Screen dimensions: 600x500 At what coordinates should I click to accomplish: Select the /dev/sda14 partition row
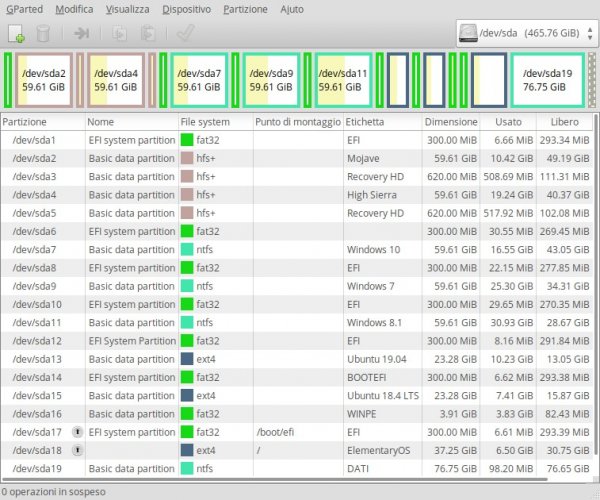tap(297, 377)
